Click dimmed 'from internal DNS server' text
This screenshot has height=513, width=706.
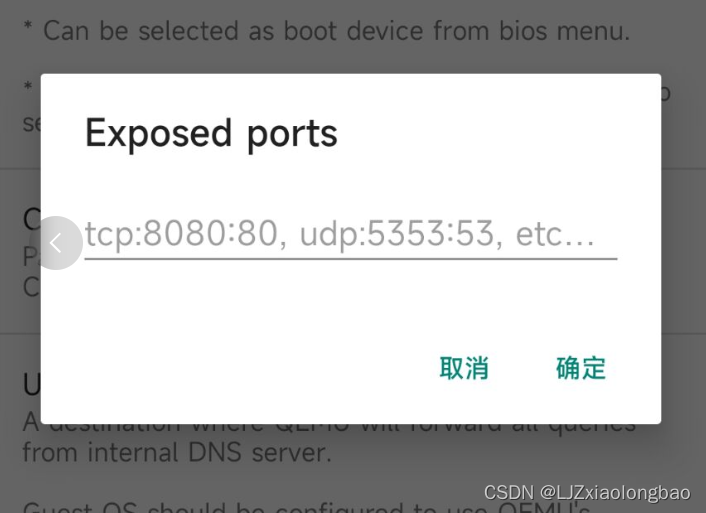pos(177,453)
